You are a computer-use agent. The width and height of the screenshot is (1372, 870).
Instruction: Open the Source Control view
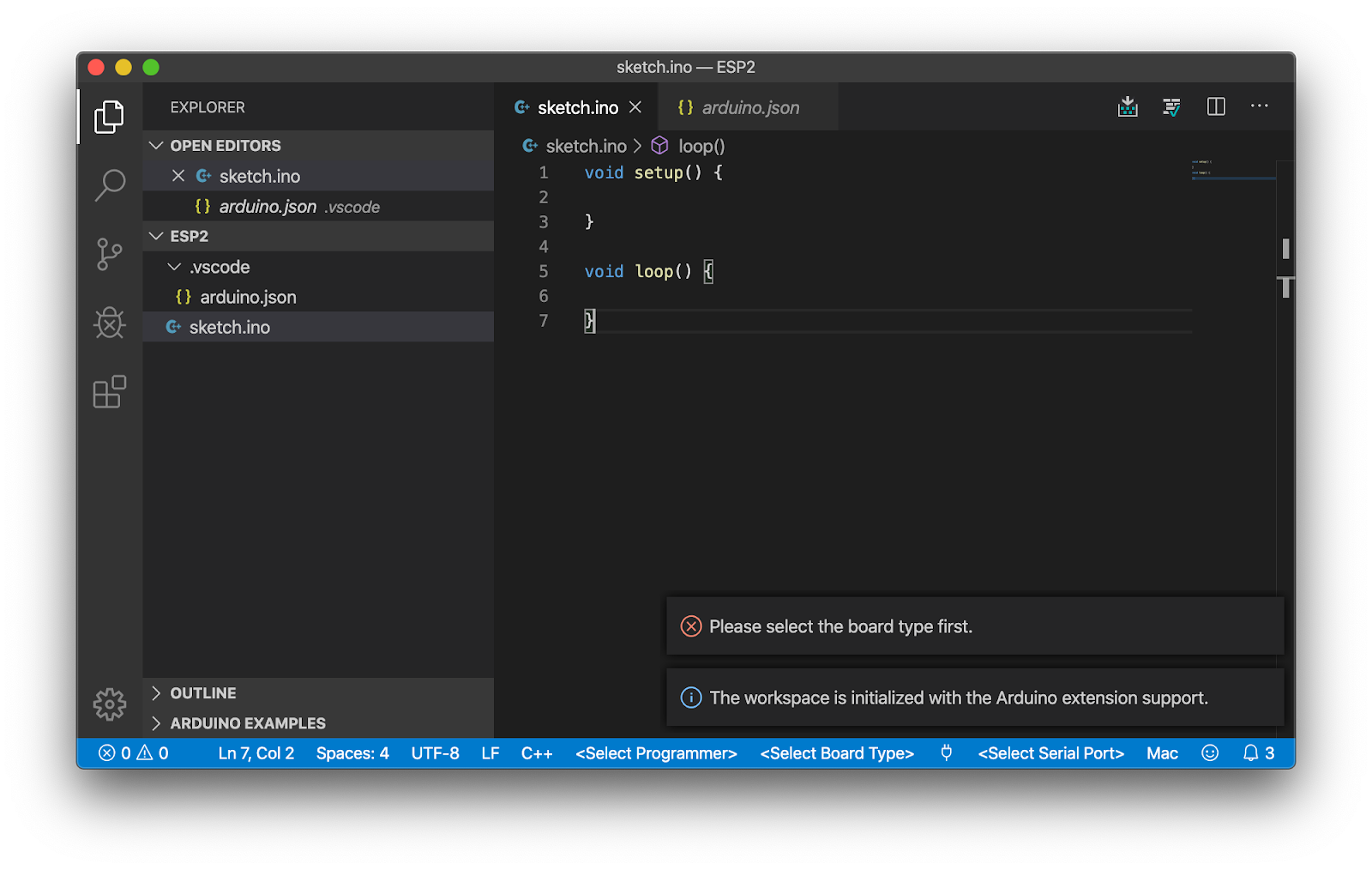tap(109, 254)
